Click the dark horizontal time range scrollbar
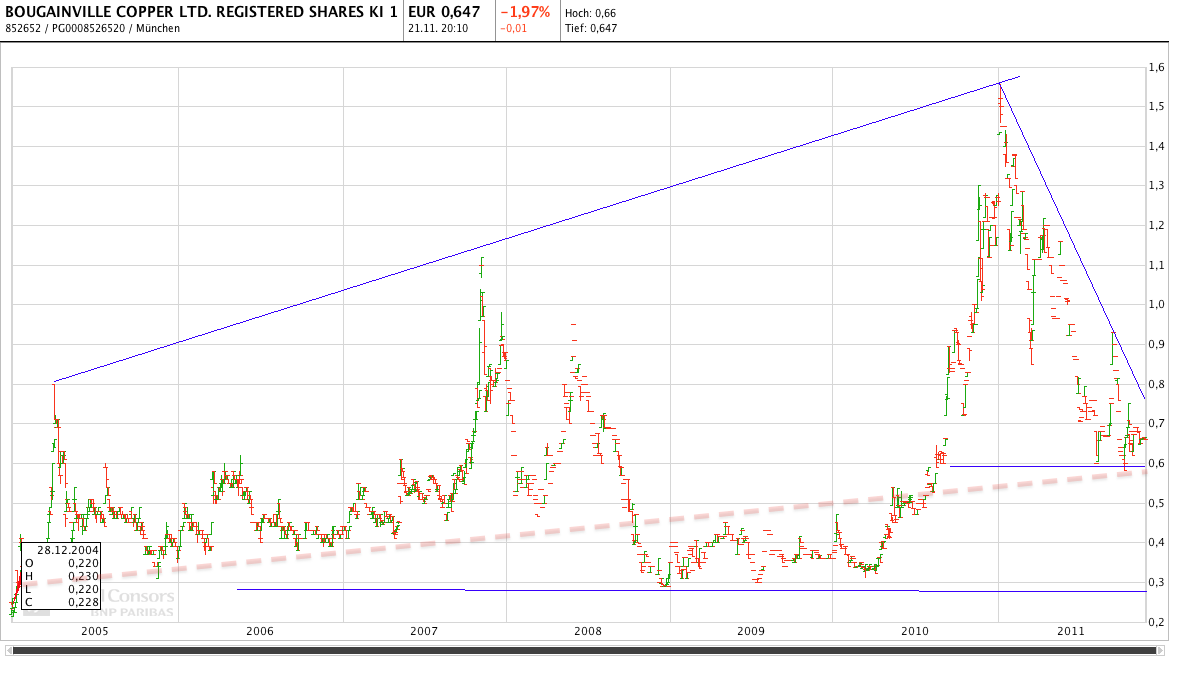Screen dimensions: 1197x691 point(585,651)
